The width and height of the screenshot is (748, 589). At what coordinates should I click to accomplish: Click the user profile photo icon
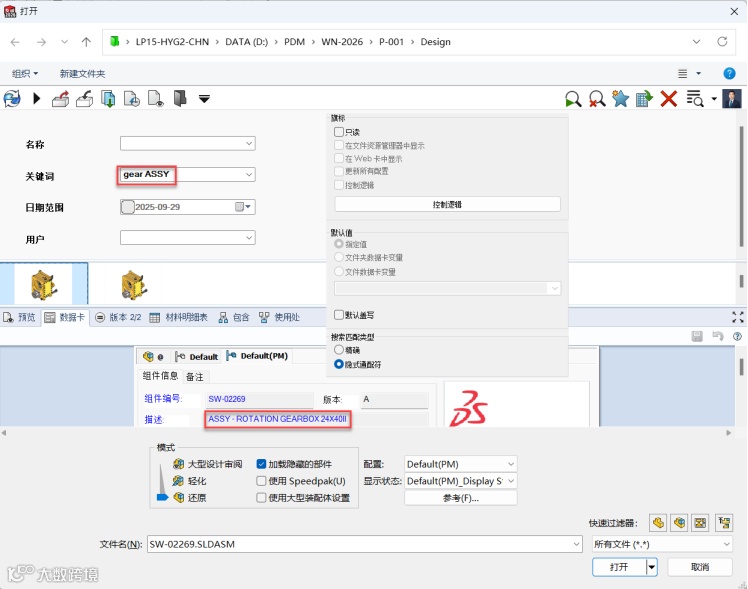tap(732, 99)
